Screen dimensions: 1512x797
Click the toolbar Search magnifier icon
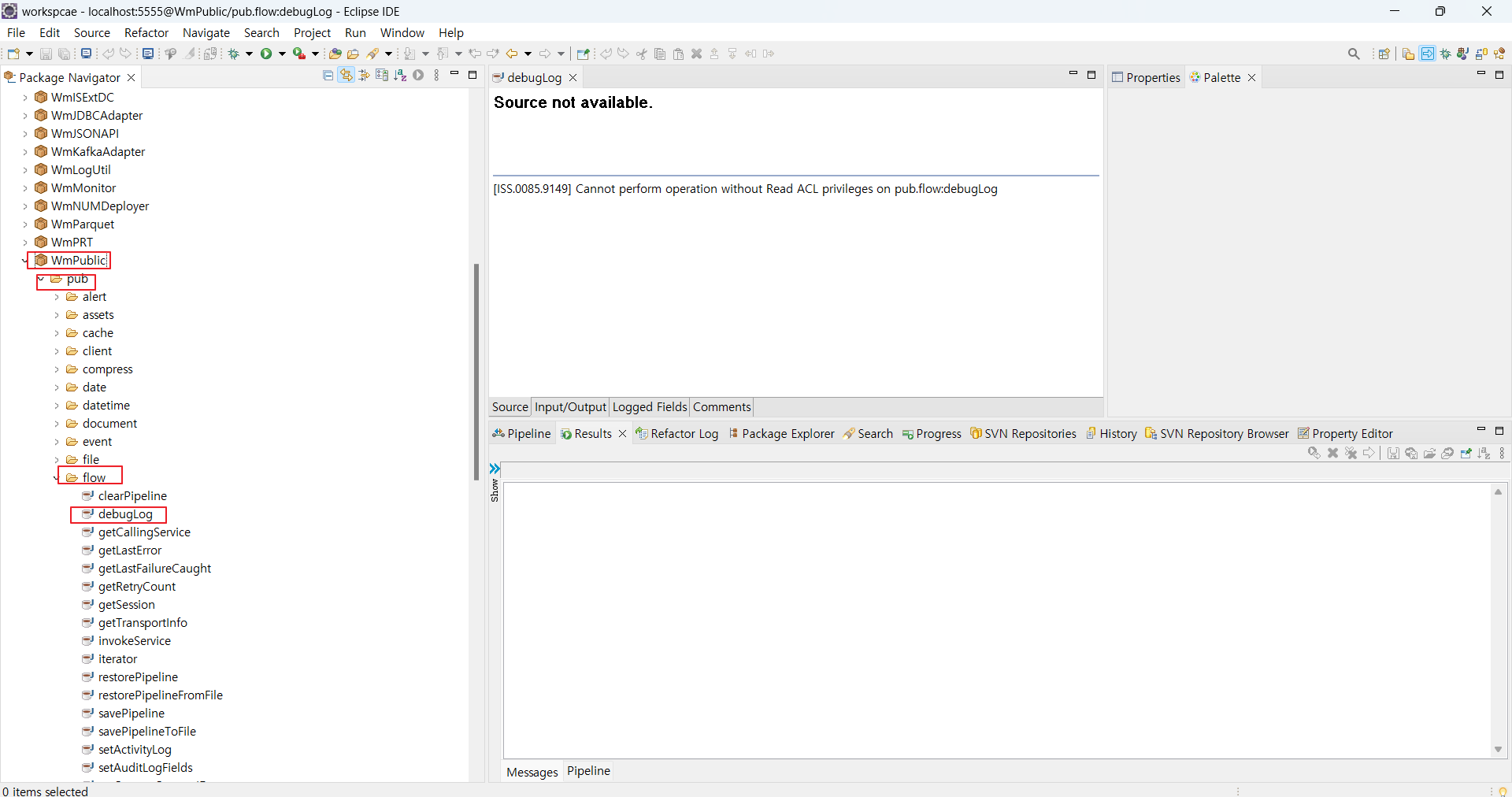click(x=1354, y=54)
